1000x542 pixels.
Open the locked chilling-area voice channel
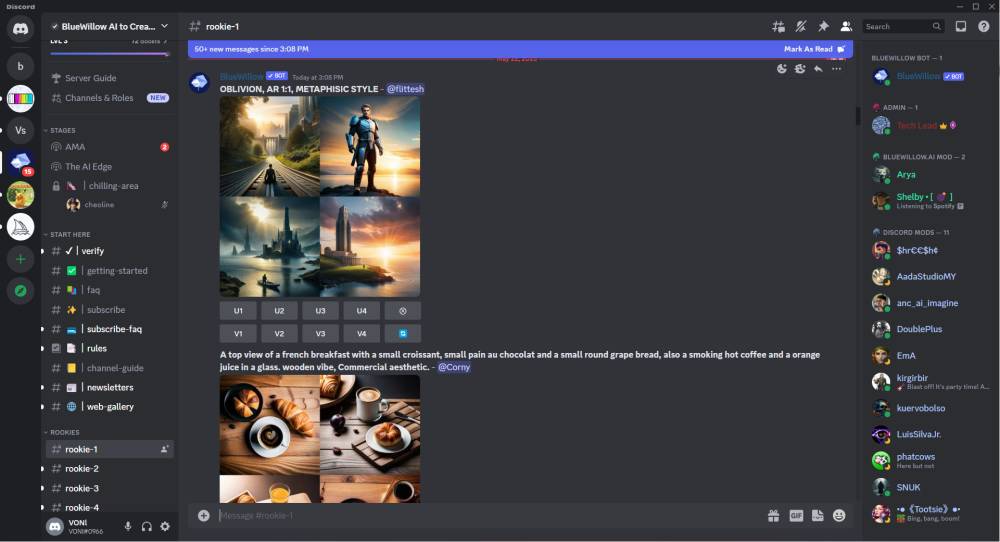click(109, 186)
